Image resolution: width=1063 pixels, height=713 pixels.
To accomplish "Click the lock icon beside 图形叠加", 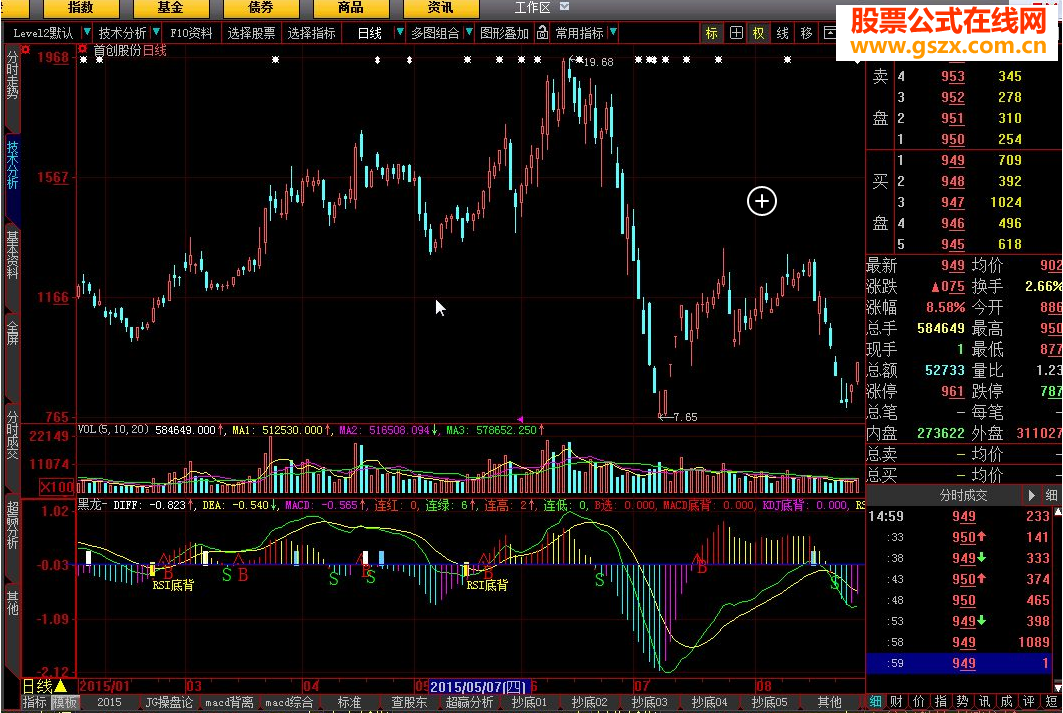I will coord(543,33).
